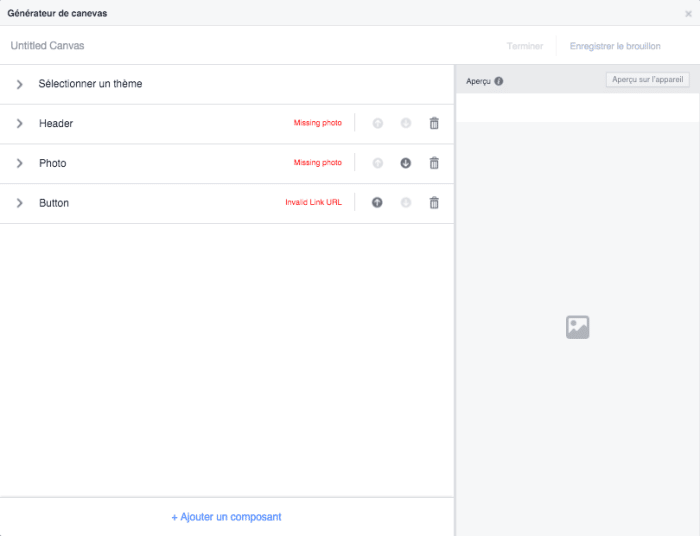
Task: Click the Générateur de canevas title
Action: pyautogui.click(x=57, y=13)
